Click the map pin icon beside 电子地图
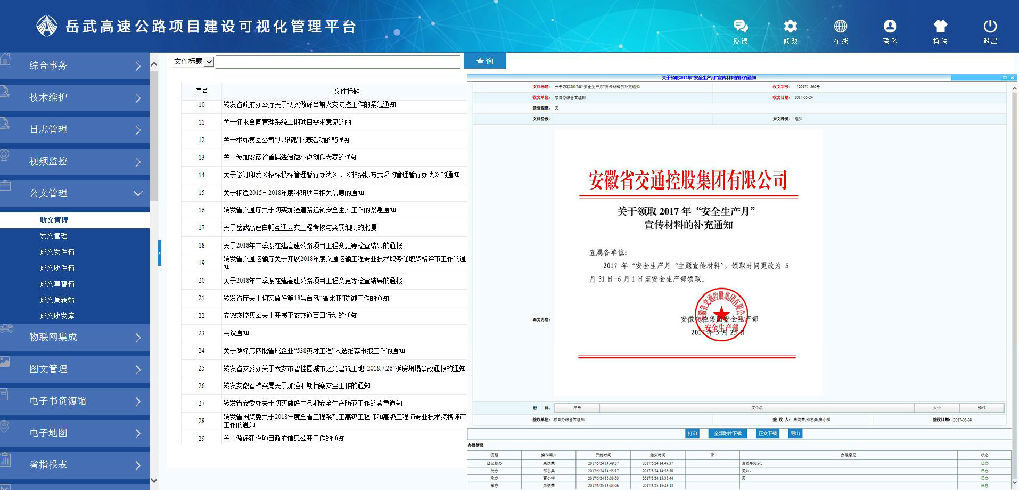 5,425
